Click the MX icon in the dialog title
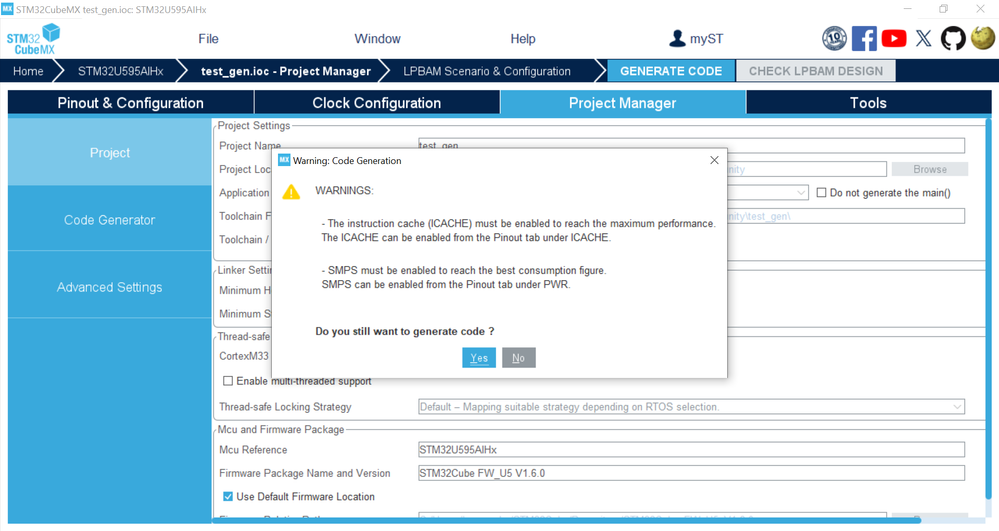Viewport: 999px width, 531px height. 284,160
